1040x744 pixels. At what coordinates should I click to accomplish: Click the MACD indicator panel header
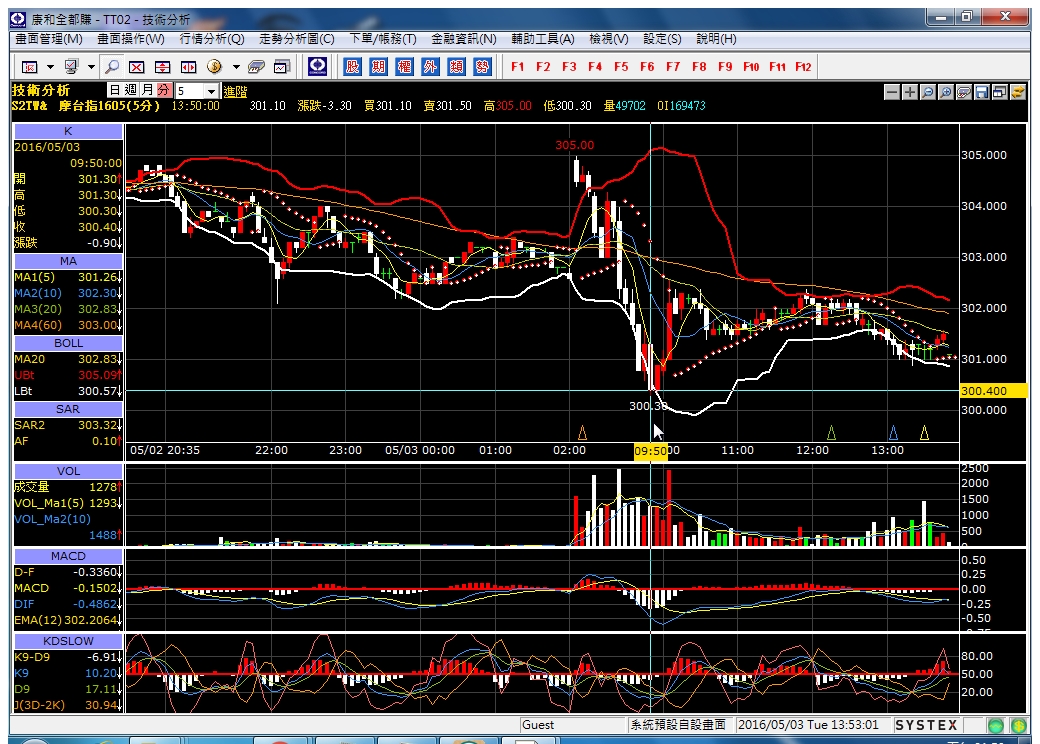pos(68,556)
